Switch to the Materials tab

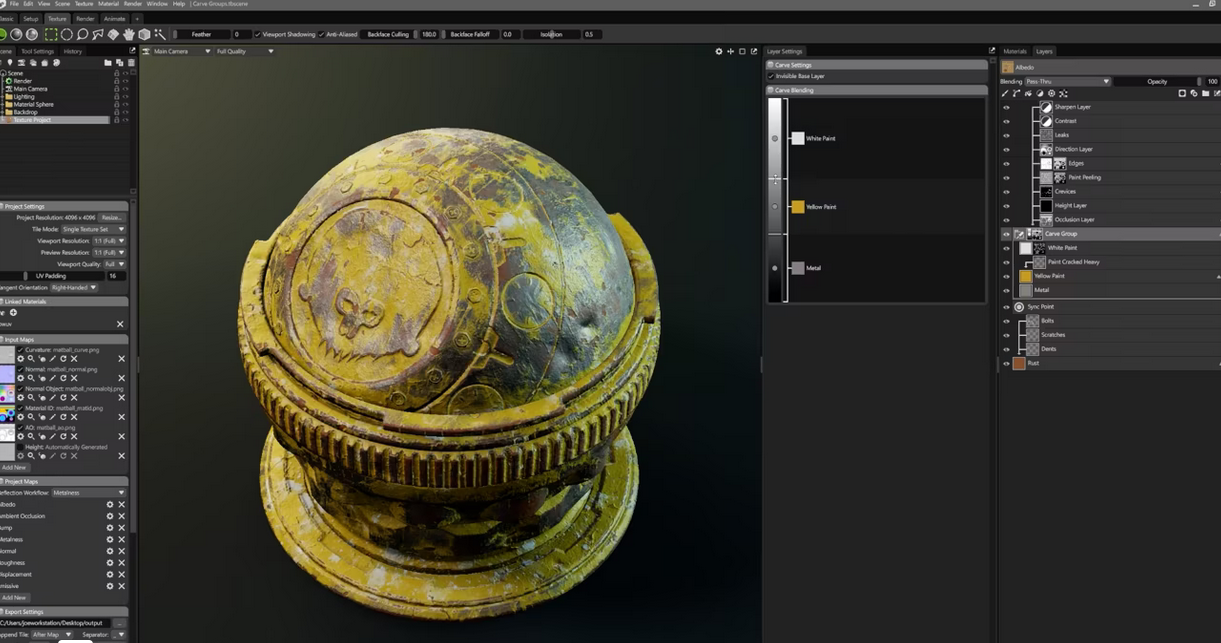[1015, 51]
